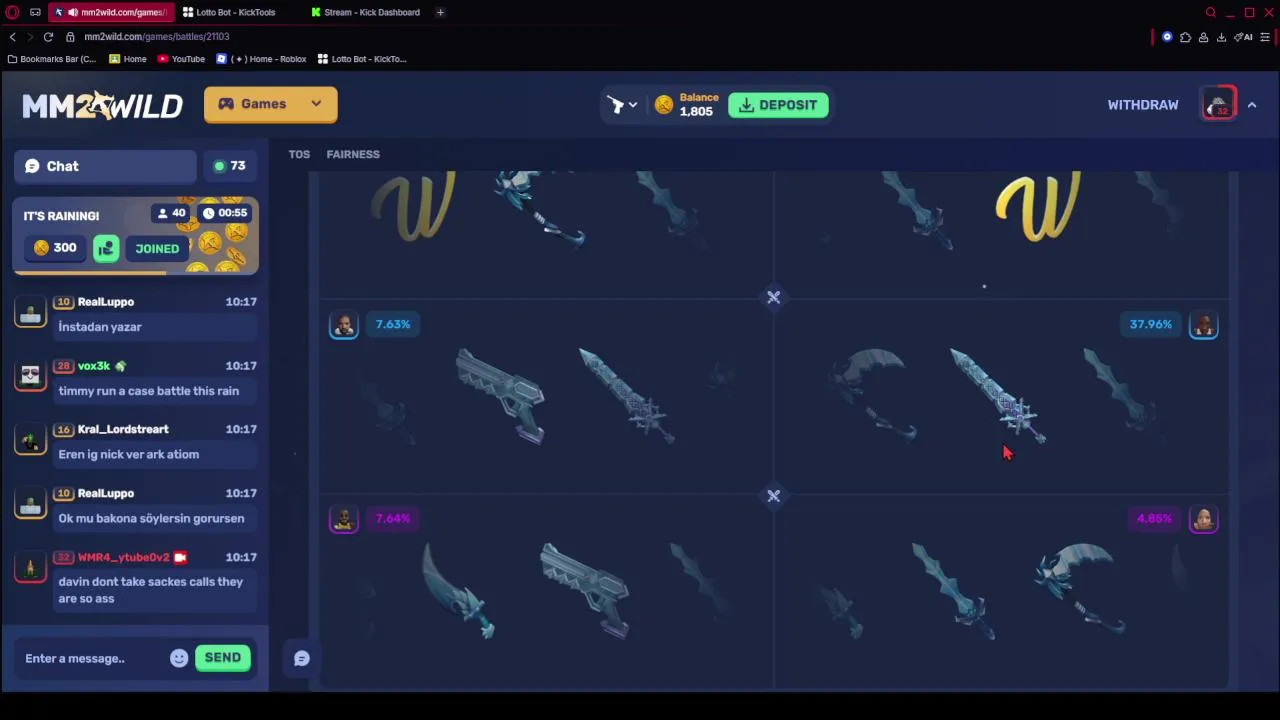
Task: Open a new browser tab with plus
Action: pyautogui.click(x=440, y=12)
